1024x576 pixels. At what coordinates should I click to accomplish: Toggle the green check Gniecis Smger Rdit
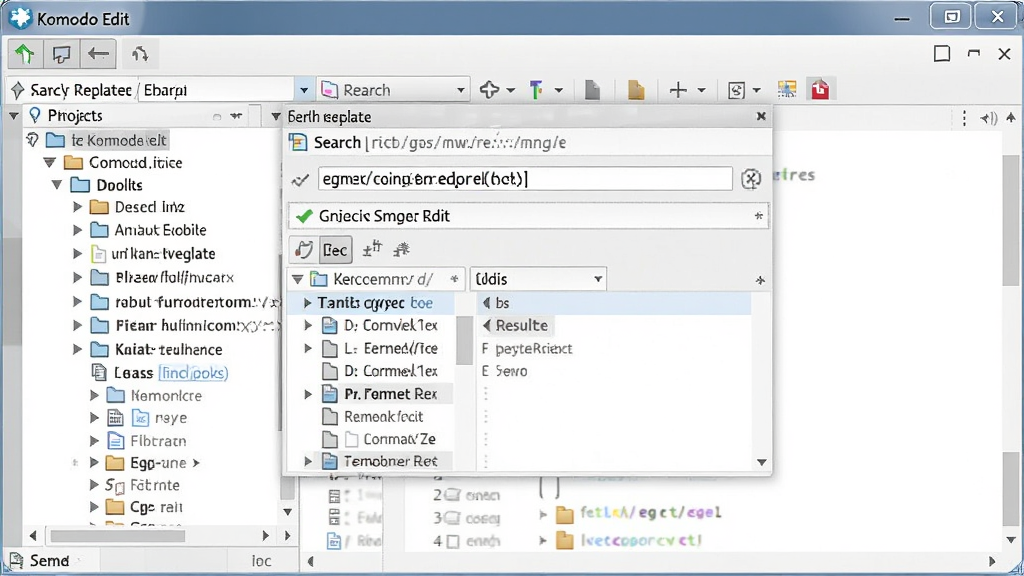click(304, 216)
